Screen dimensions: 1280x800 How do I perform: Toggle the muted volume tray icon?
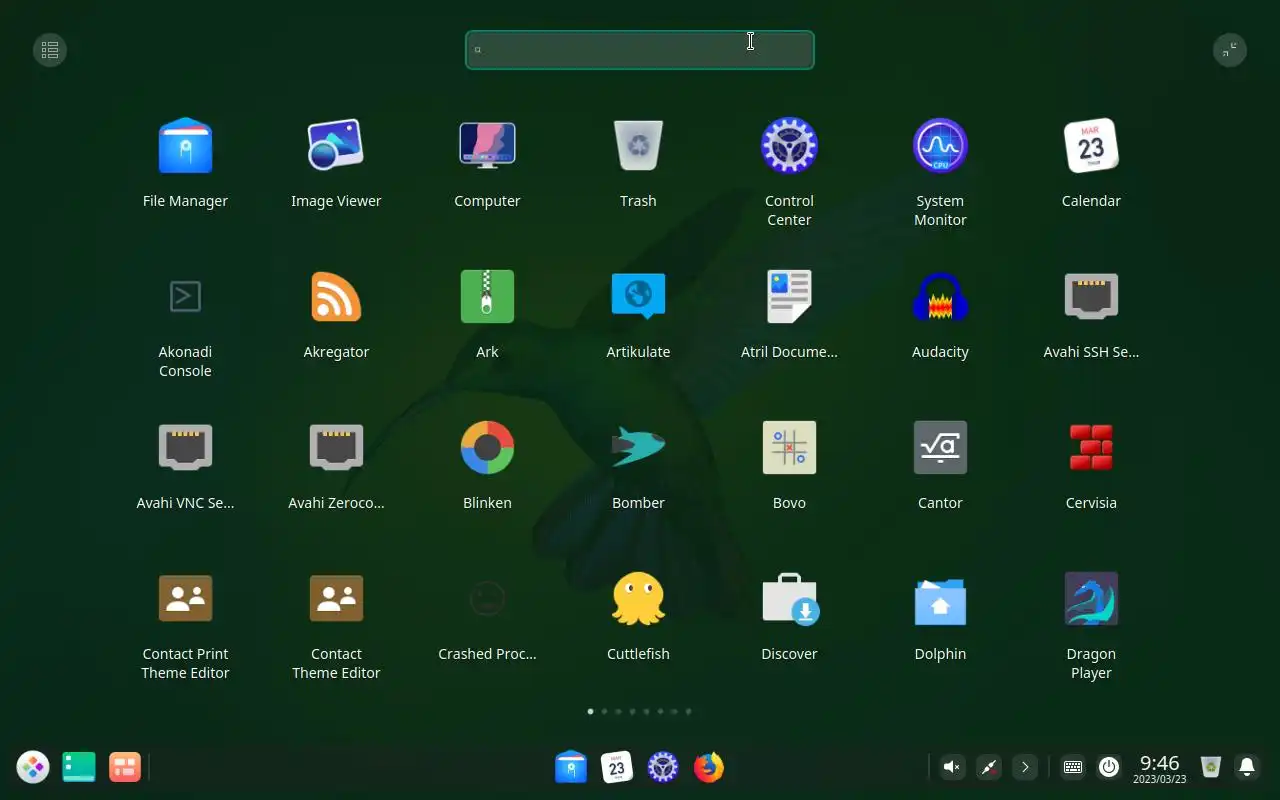[953, 767]
